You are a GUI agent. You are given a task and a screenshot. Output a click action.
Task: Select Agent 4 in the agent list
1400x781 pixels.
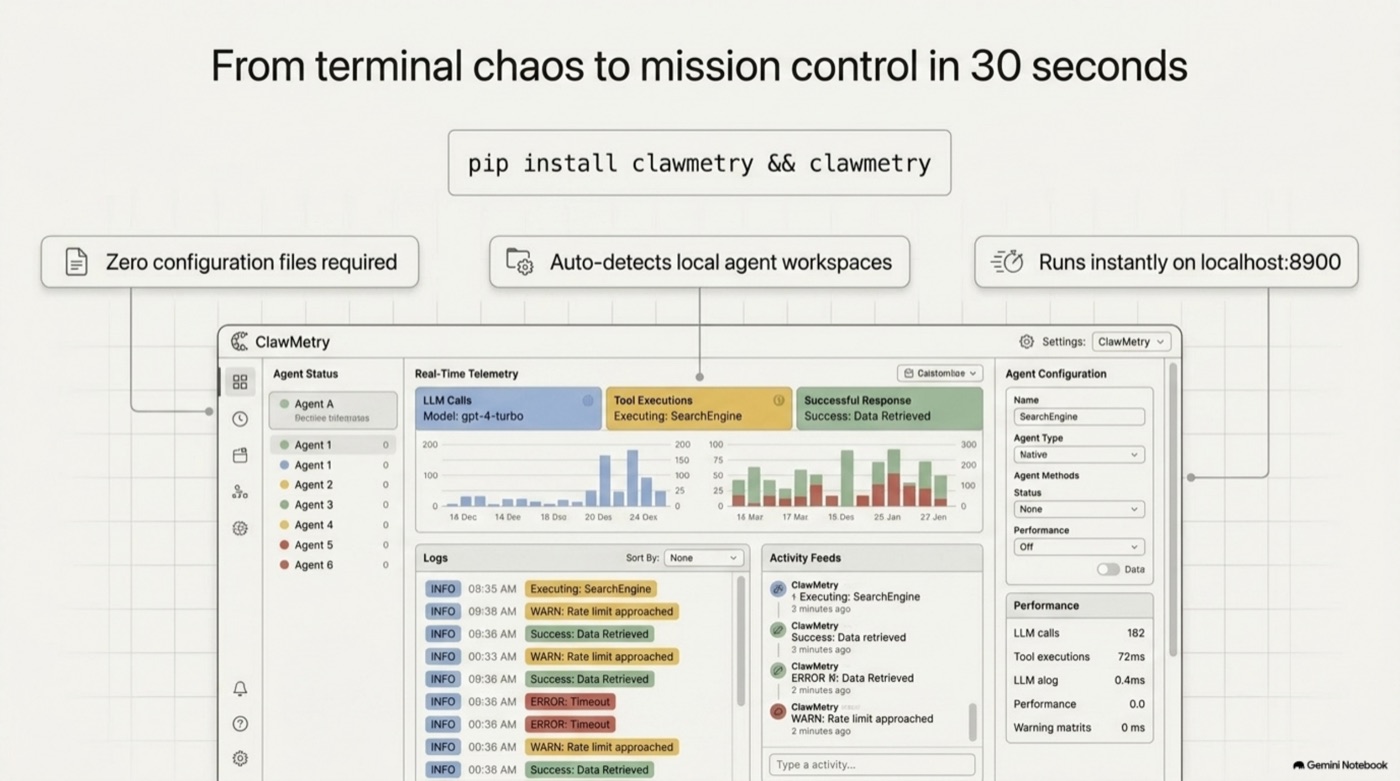coord(333,525)
